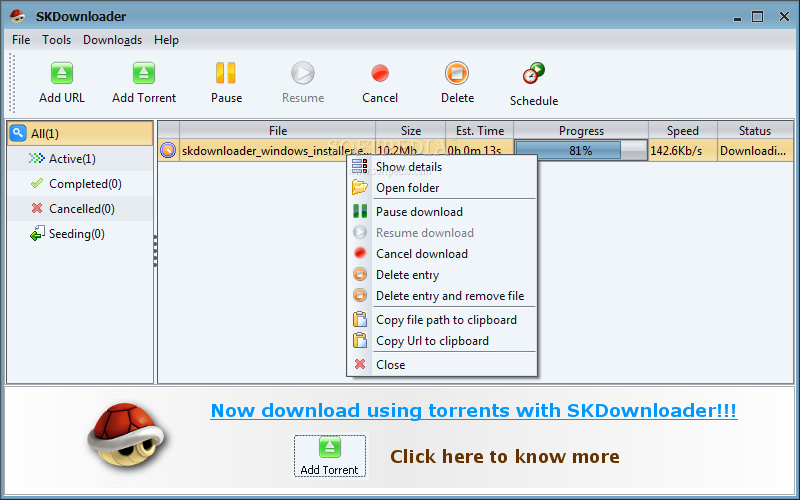Choose Open folder from the context menu
This screenshot has width=800, height=500.
coord(442,188)
